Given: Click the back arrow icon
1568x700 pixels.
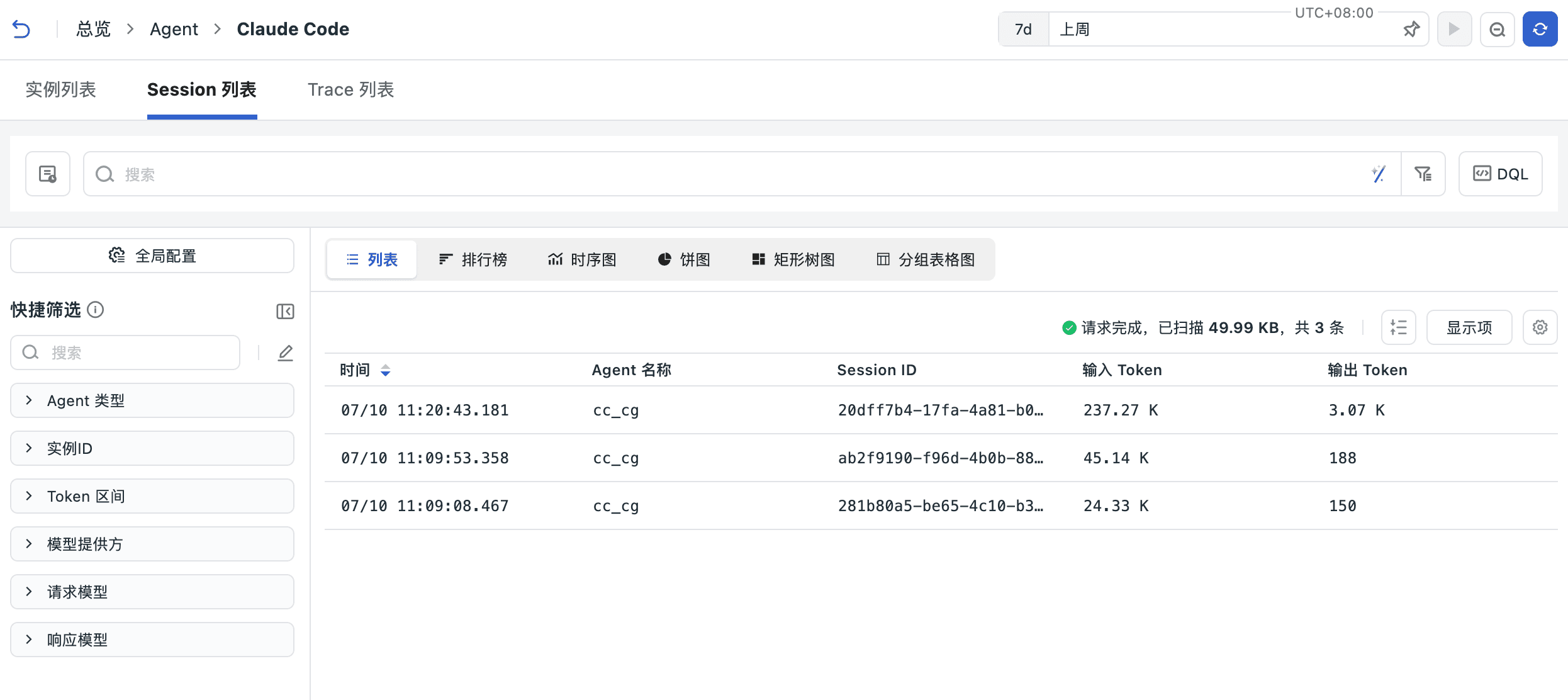Looking at the screenshot, I should coord(21,30).
